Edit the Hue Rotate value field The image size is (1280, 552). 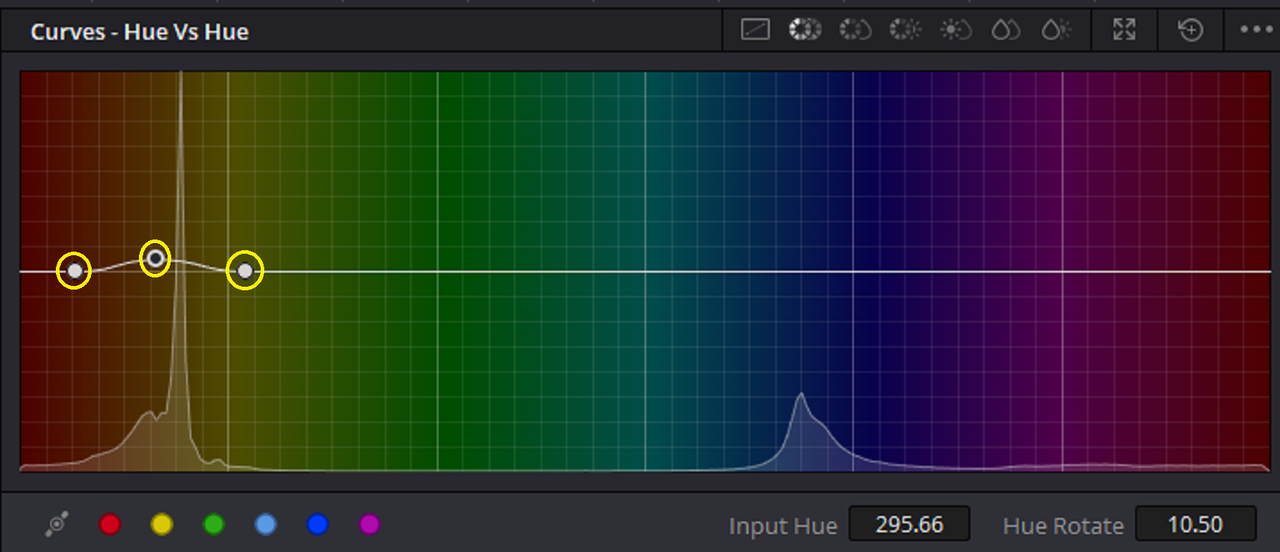click(1196, 525)
